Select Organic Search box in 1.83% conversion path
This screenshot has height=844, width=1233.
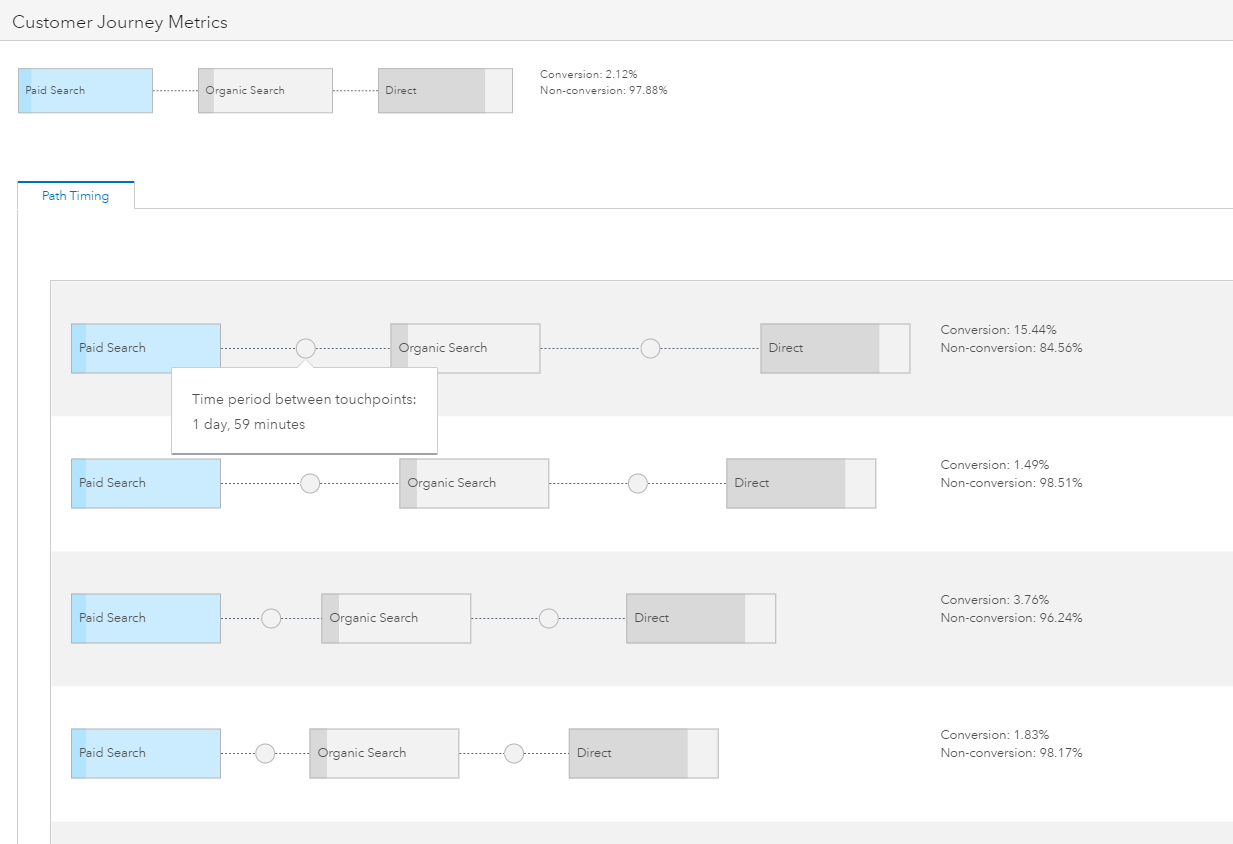point(384,753)
